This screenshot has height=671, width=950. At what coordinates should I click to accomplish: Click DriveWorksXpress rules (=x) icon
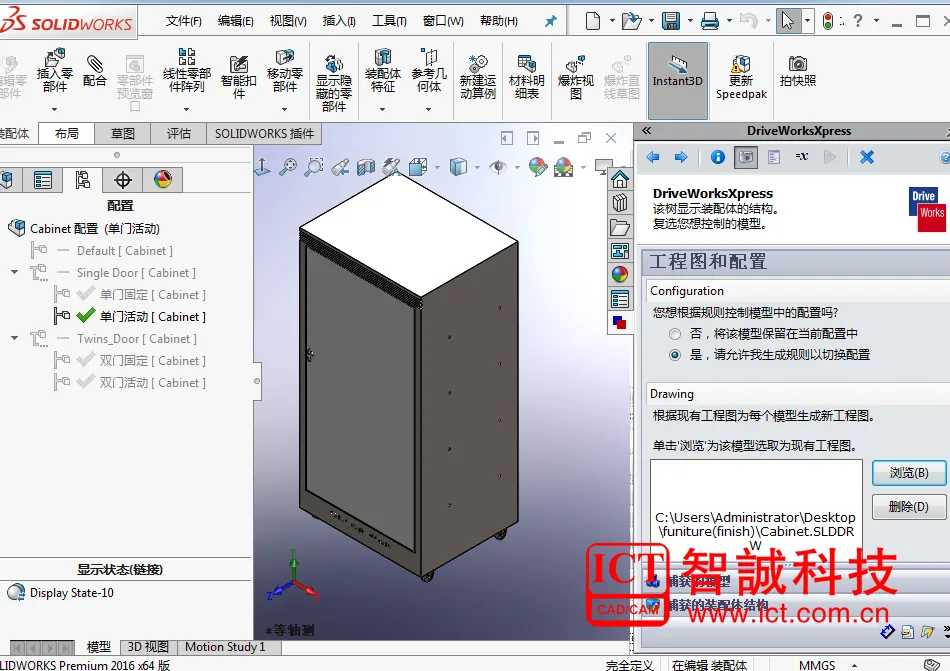[x=802, y=157]
